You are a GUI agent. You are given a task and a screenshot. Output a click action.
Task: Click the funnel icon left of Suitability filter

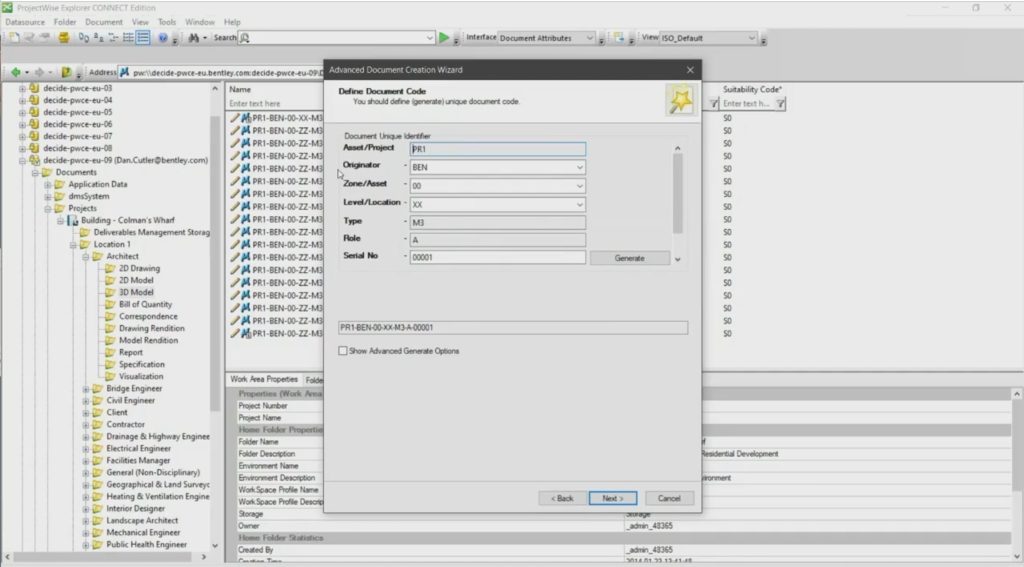tap(713, 103)
